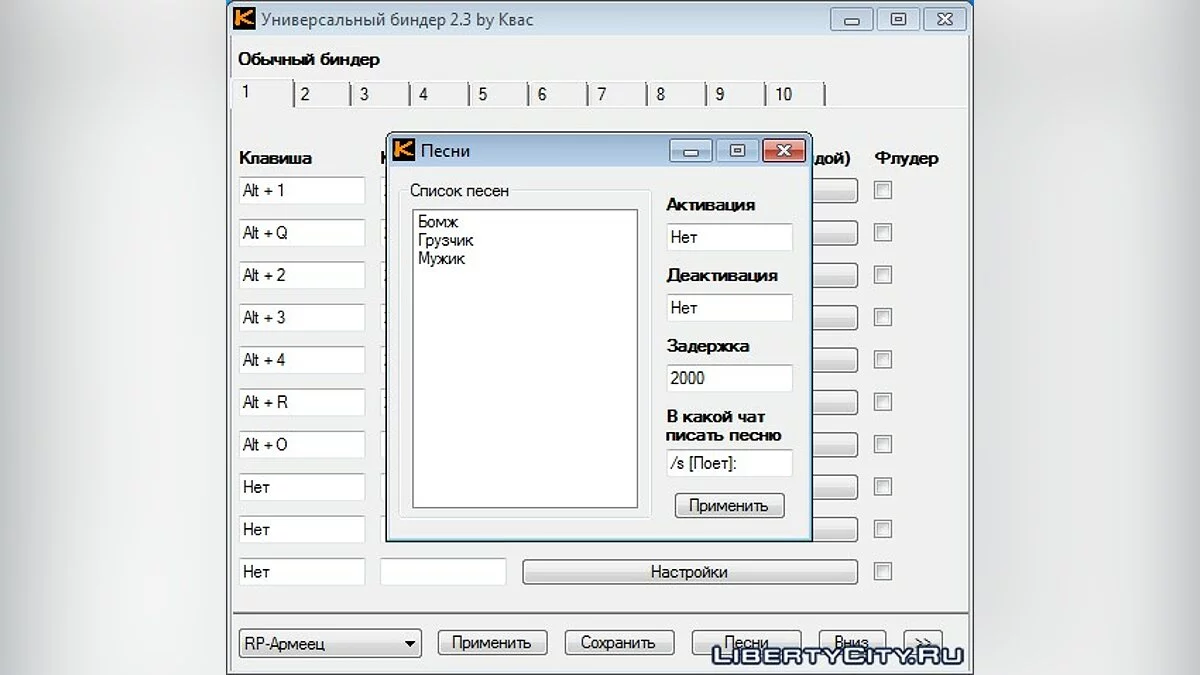Screen dimensions: 1200x675
Task: Click the >> arrow button at bottom
Action: (x=922, y=643)
